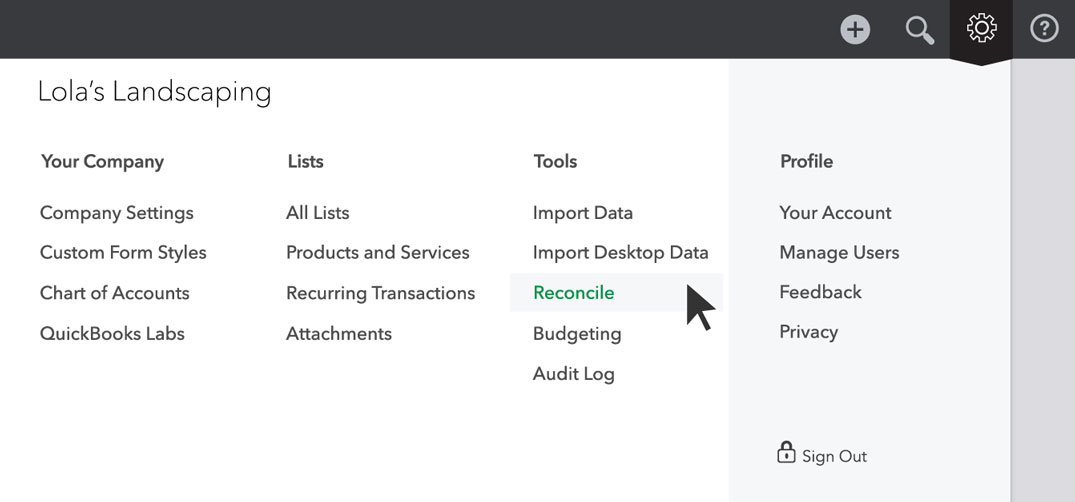Open Budgeting tool
The image size is (1075, 502).
(577, 334)
